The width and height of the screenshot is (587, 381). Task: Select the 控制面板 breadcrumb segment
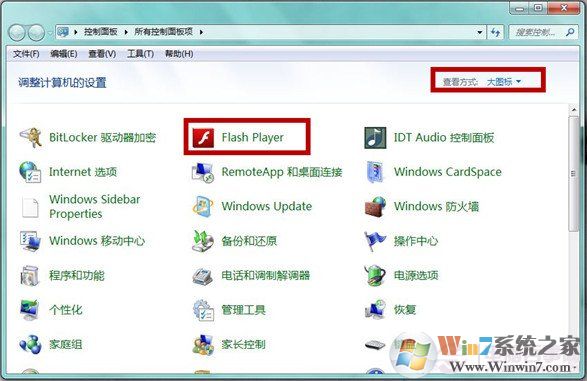tap(101, 32)
